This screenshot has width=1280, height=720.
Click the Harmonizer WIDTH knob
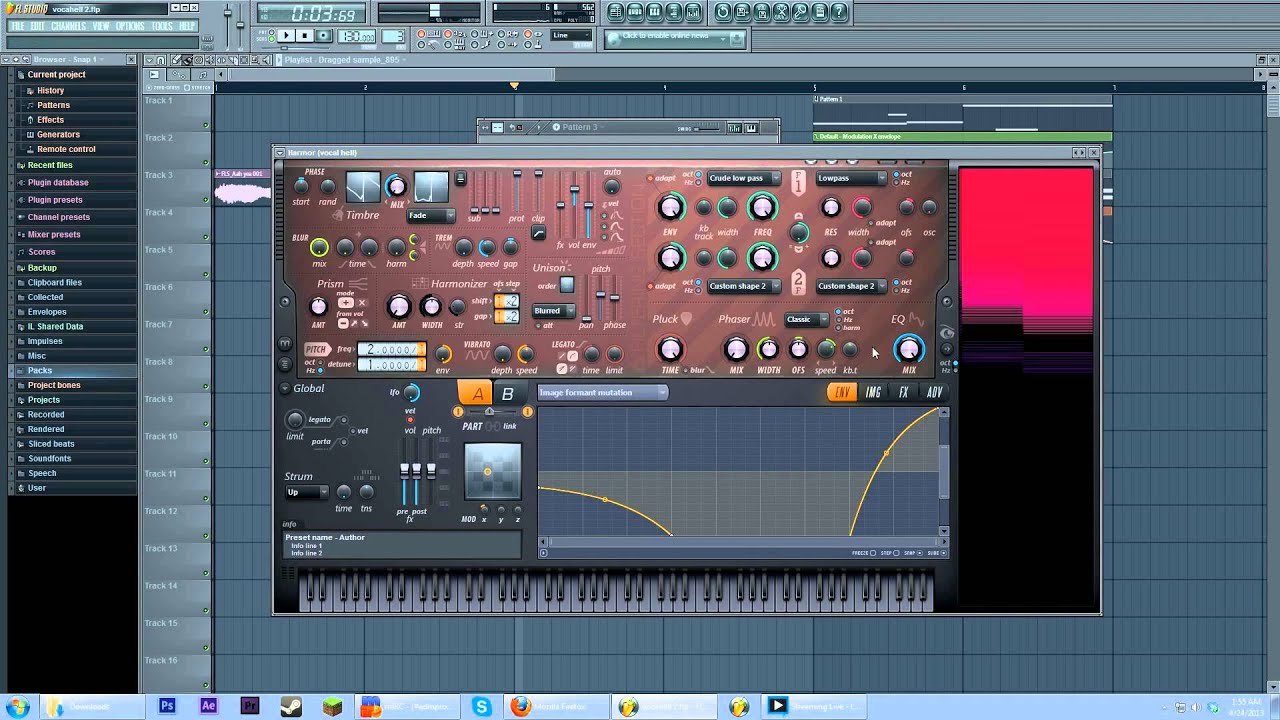(x=431, y=306)
